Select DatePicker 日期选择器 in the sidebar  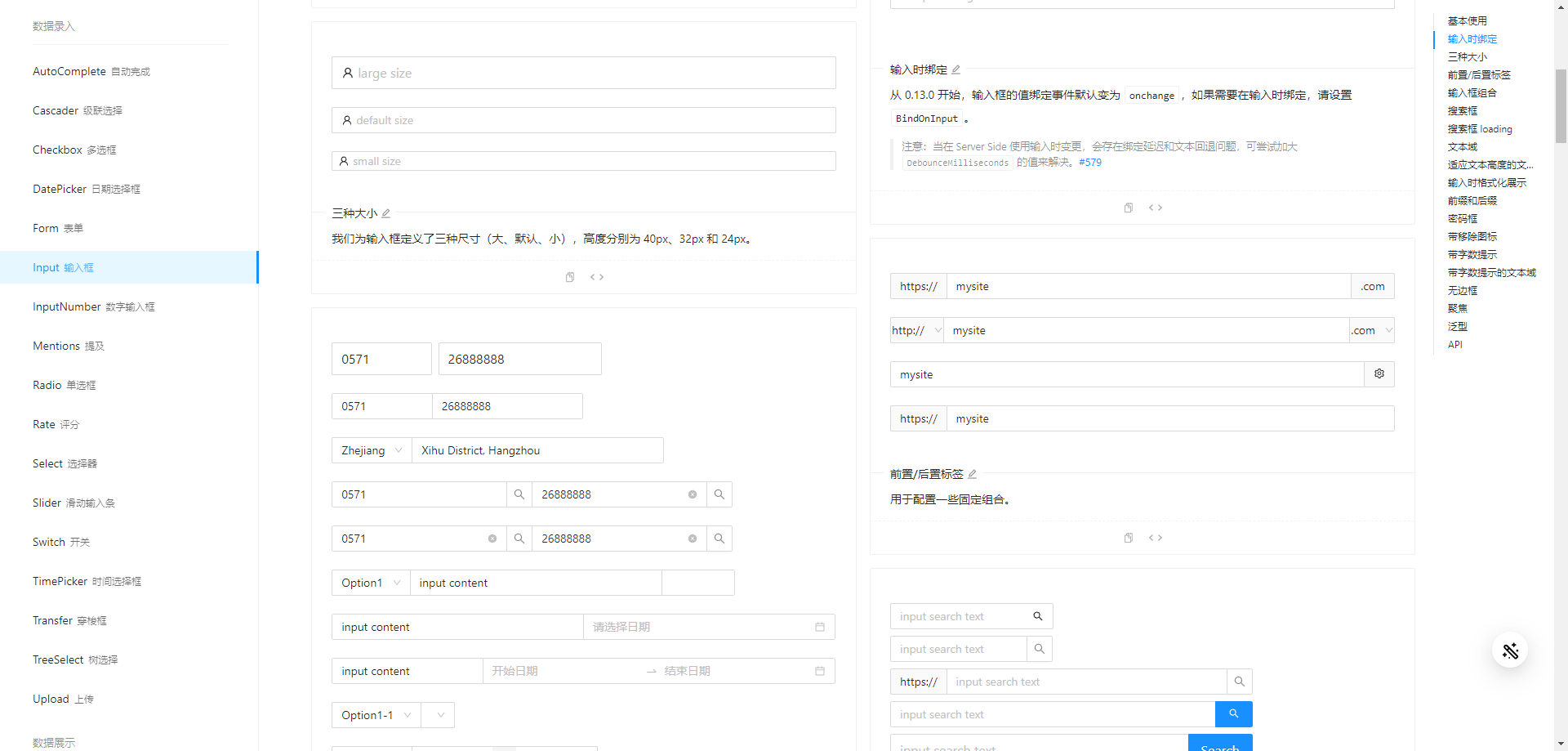pos(86,189)
